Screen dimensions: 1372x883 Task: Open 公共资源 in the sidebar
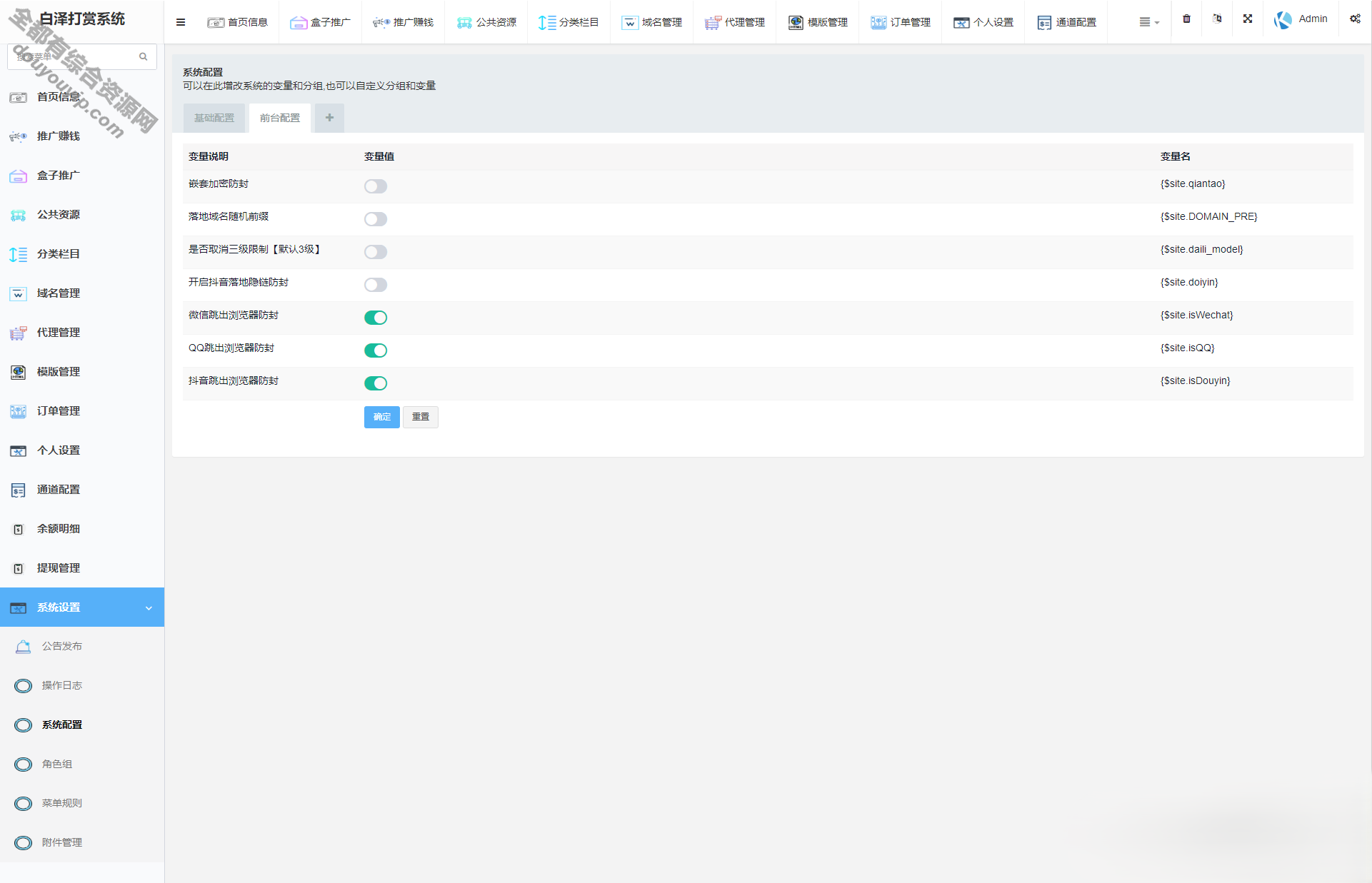pyautogui.click(x=82, y=215)
